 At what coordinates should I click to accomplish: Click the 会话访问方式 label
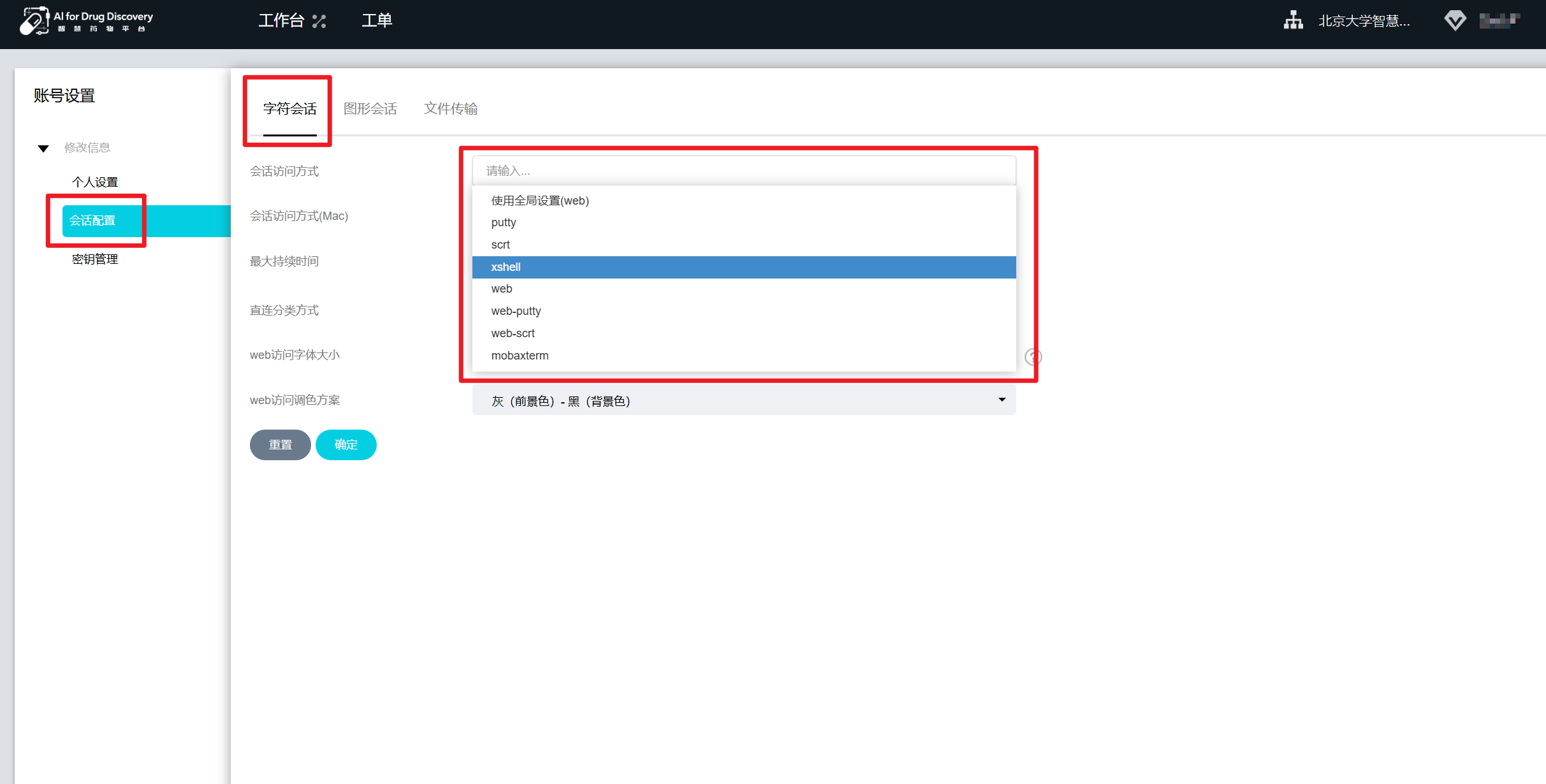[x=284, y=171]
